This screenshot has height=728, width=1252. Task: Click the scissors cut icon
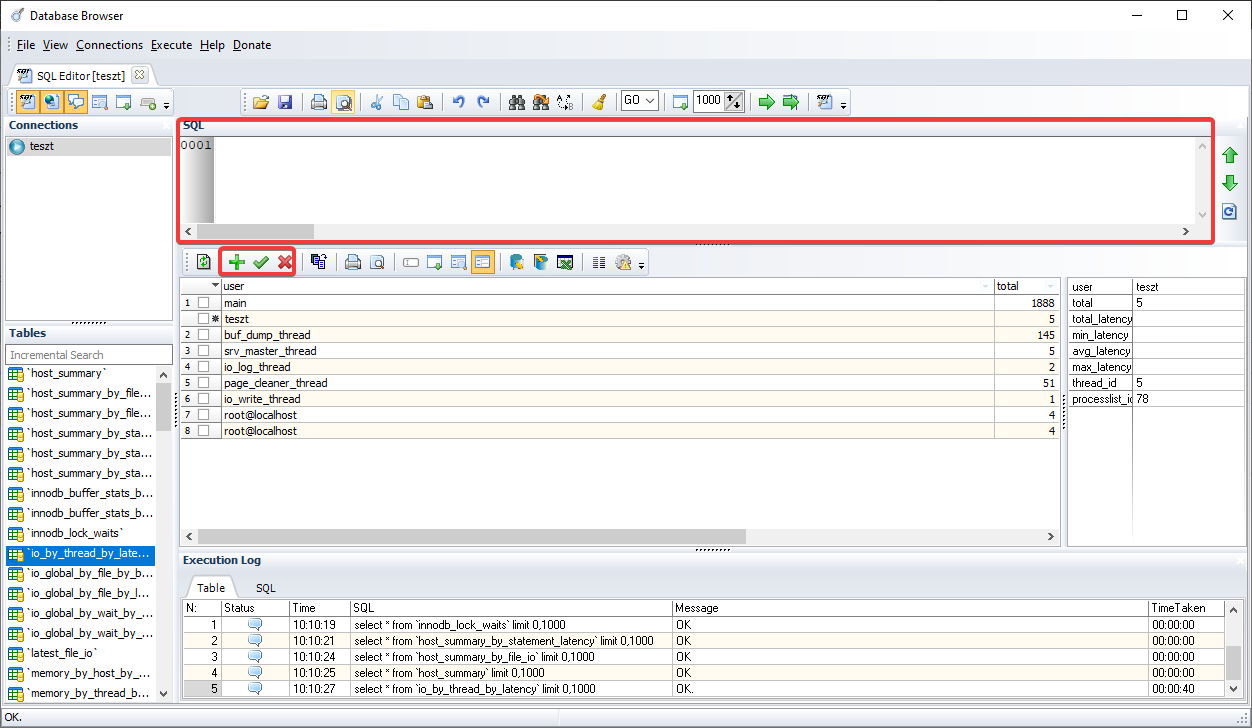377,102
